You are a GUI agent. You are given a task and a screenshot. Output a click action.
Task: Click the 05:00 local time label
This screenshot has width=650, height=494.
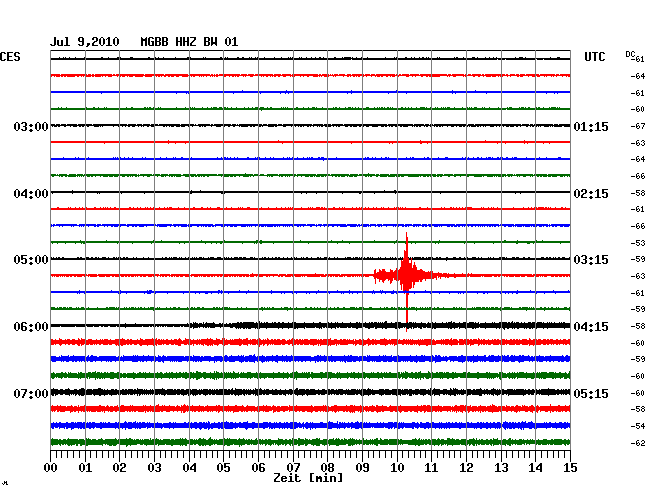click(31, 260)
